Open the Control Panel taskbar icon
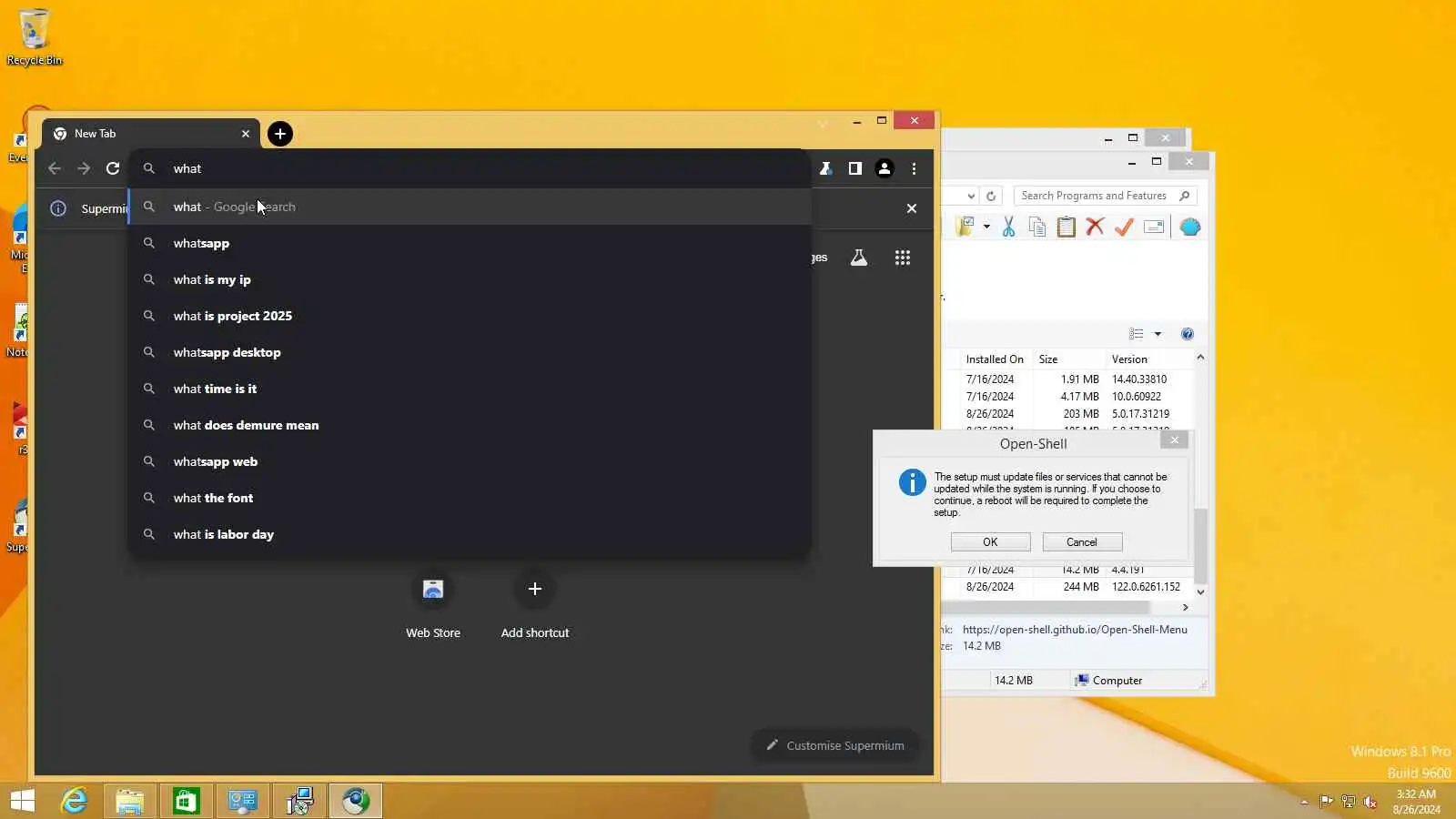1456x819 pixels. tap(243, 801)
